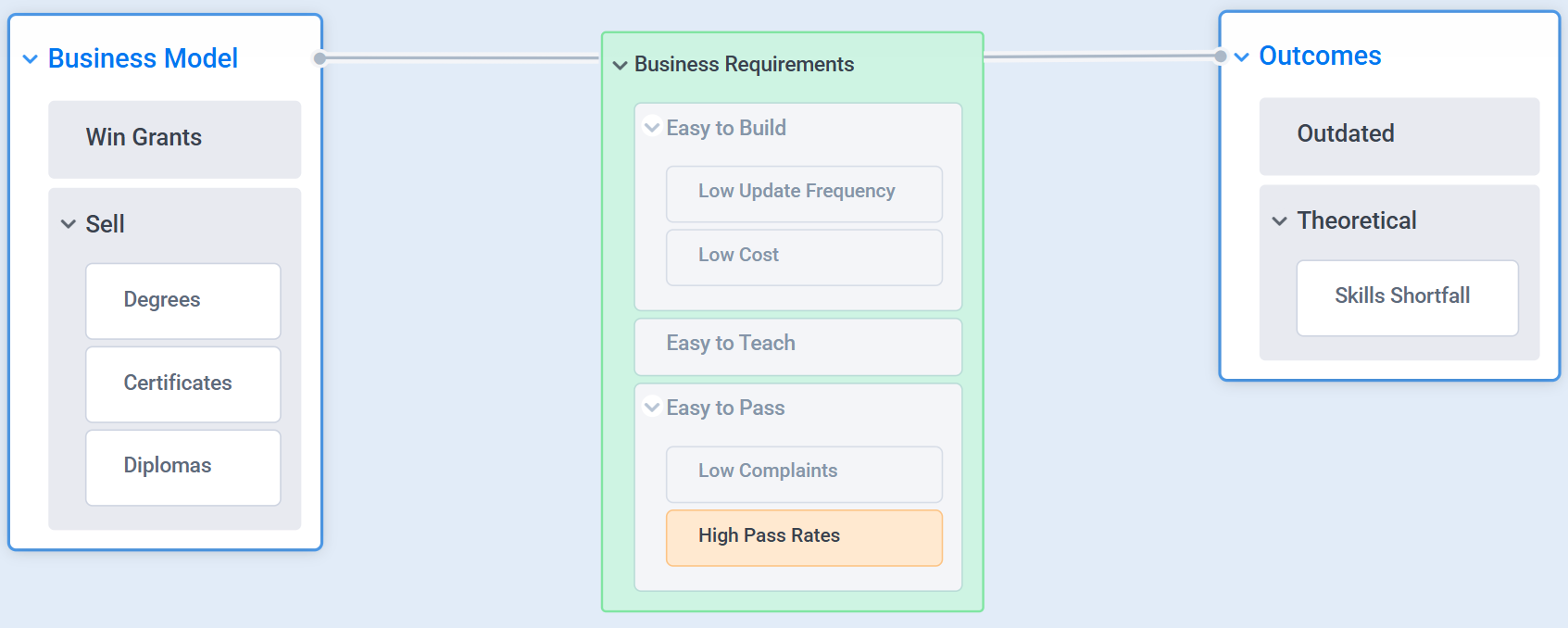This screenshot has width=1568, height=628.
Task: Select the Outdated node
Action: tap(1399, 135)
